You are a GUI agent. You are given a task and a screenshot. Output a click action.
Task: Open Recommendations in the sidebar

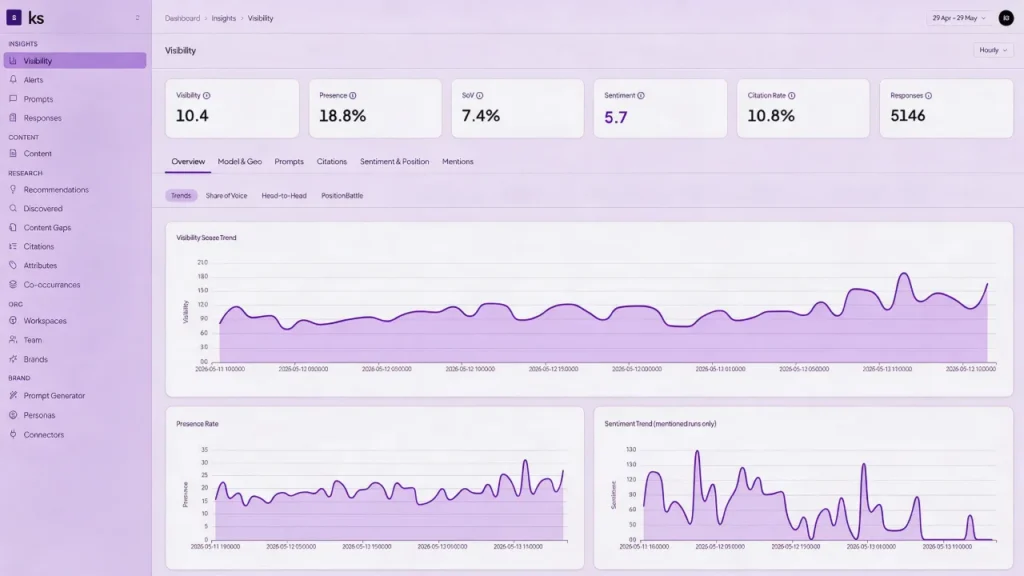(x=74, y=189)
